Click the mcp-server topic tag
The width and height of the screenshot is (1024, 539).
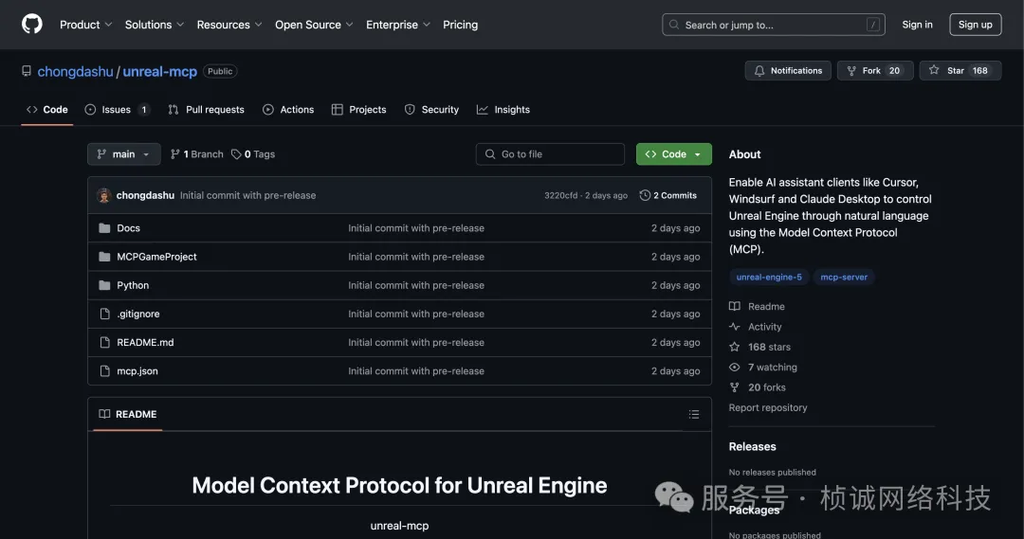[844, 277]
